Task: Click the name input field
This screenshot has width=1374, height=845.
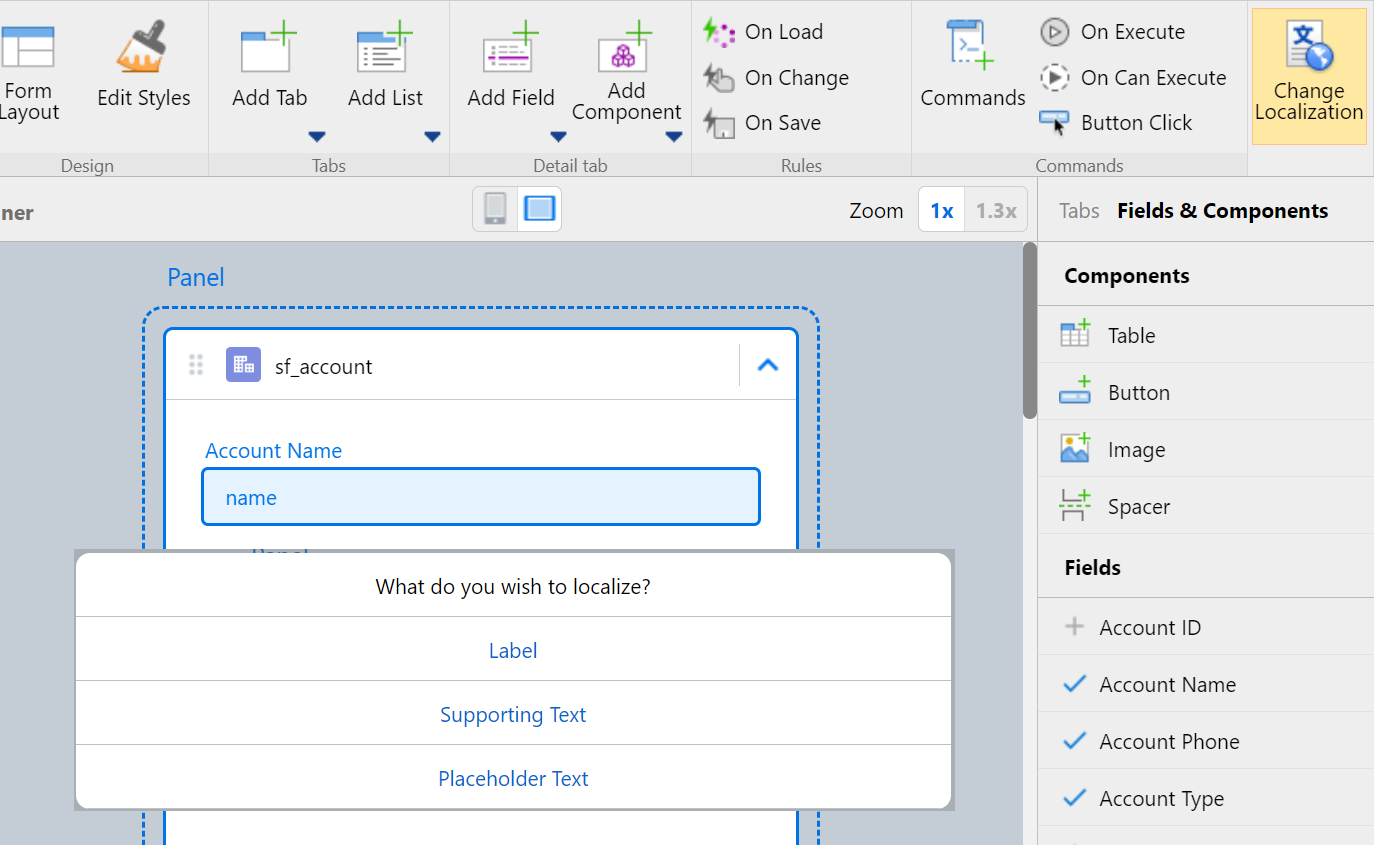Action: [x=480, y=497]
